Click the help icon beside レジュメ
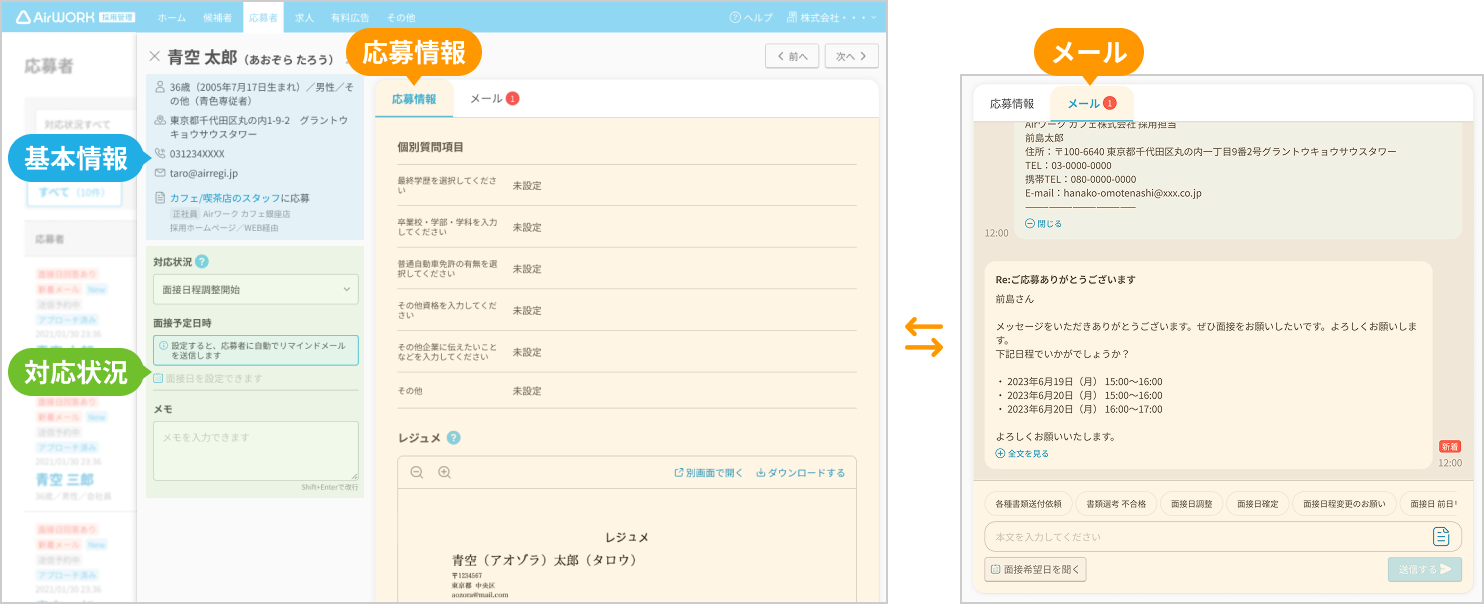1484x604 pixels. (453, 438)
